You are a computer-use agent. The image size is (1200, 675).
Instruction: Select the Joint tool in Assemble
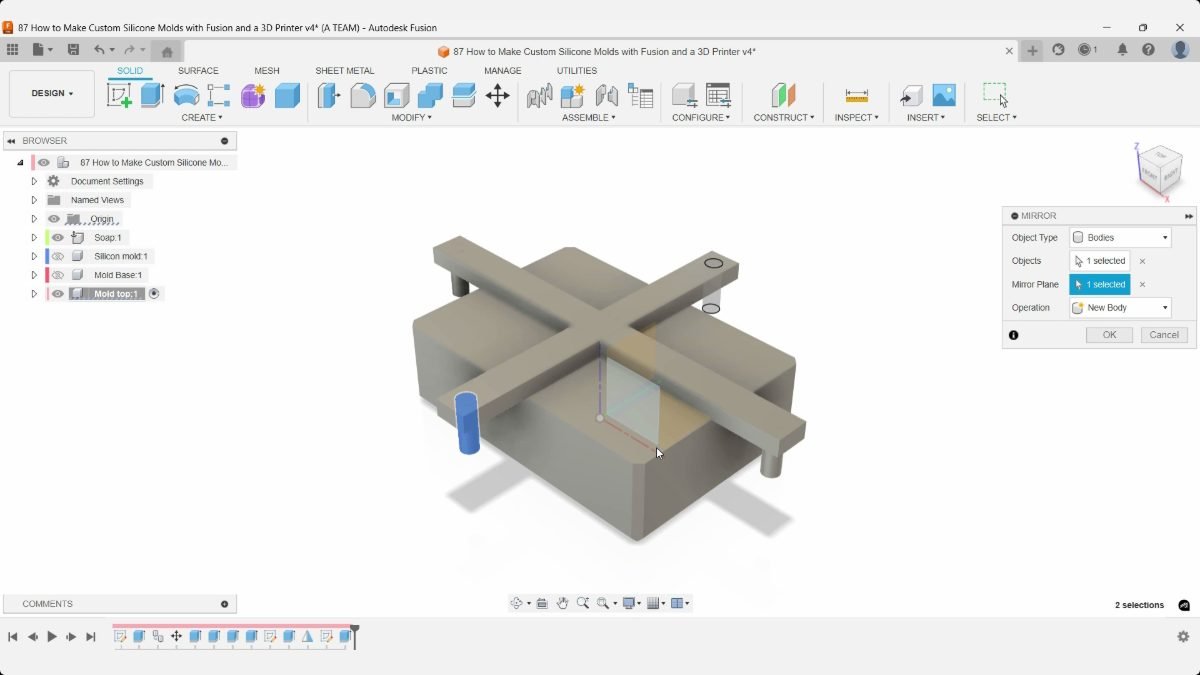[607, 95]
